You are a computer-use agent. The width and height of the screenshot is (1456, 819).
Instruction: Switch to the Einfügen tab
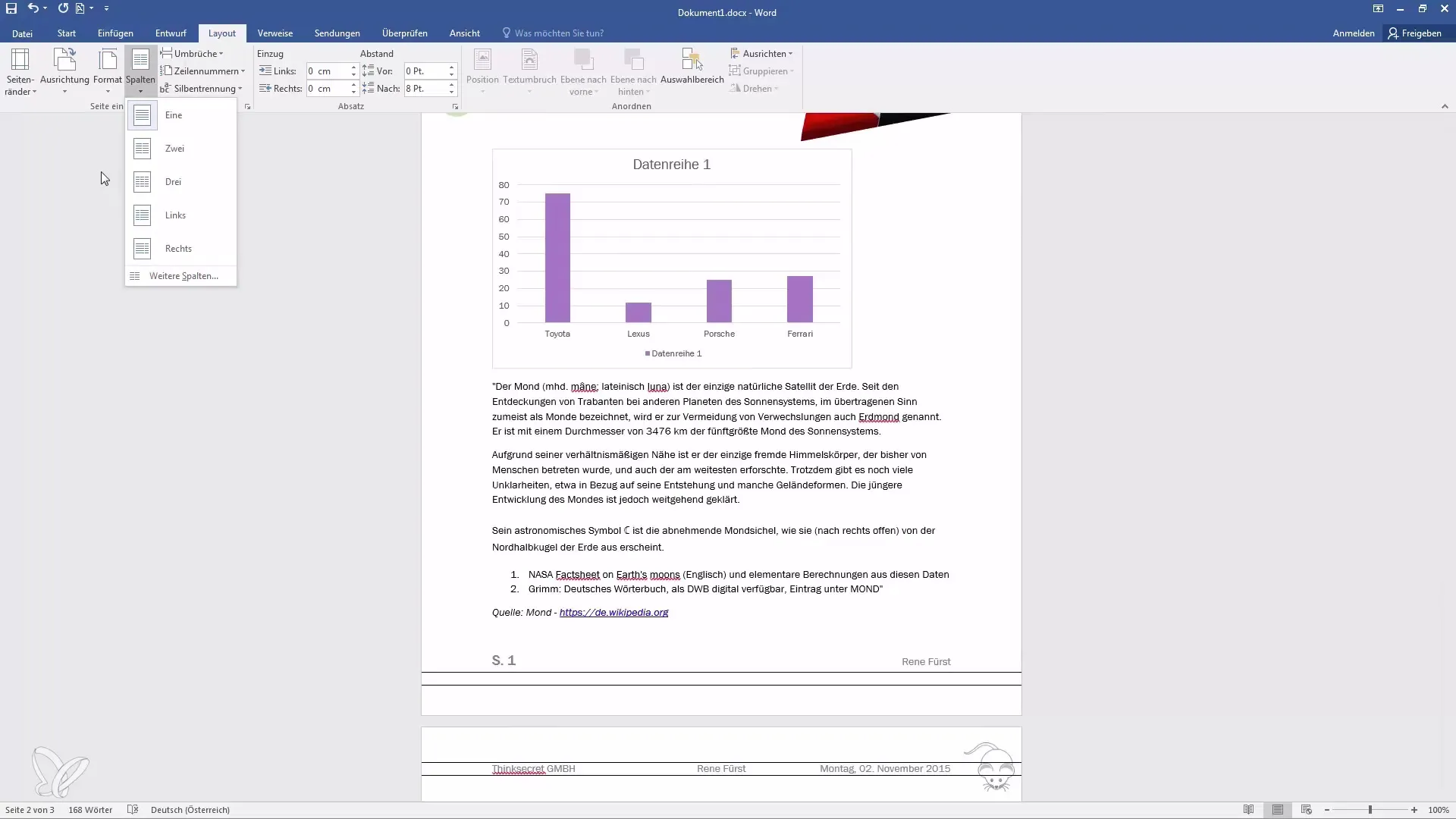(115, 33)
